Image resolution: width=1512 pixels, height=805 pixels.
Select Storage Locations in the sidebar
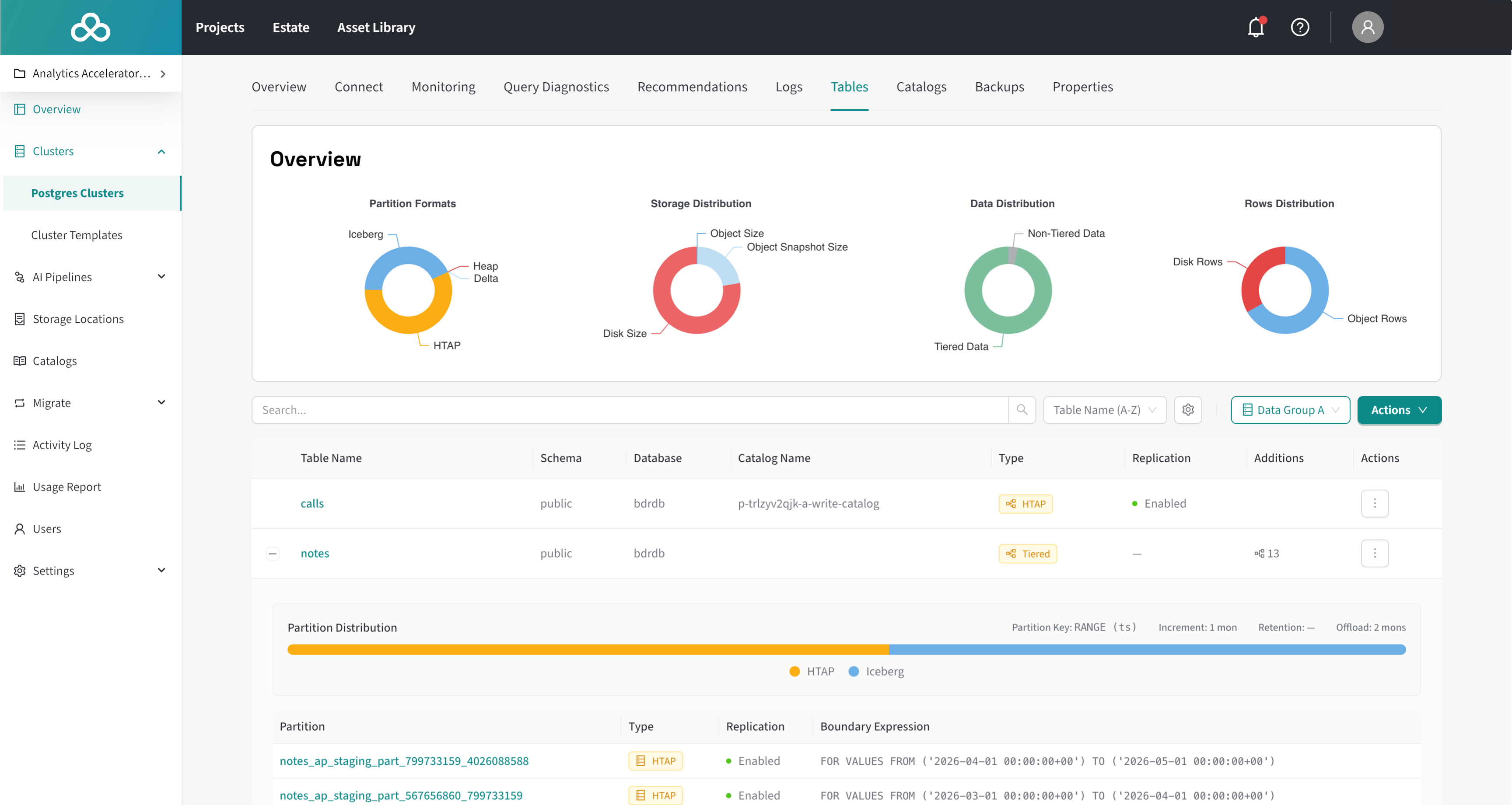coord(77,319)
